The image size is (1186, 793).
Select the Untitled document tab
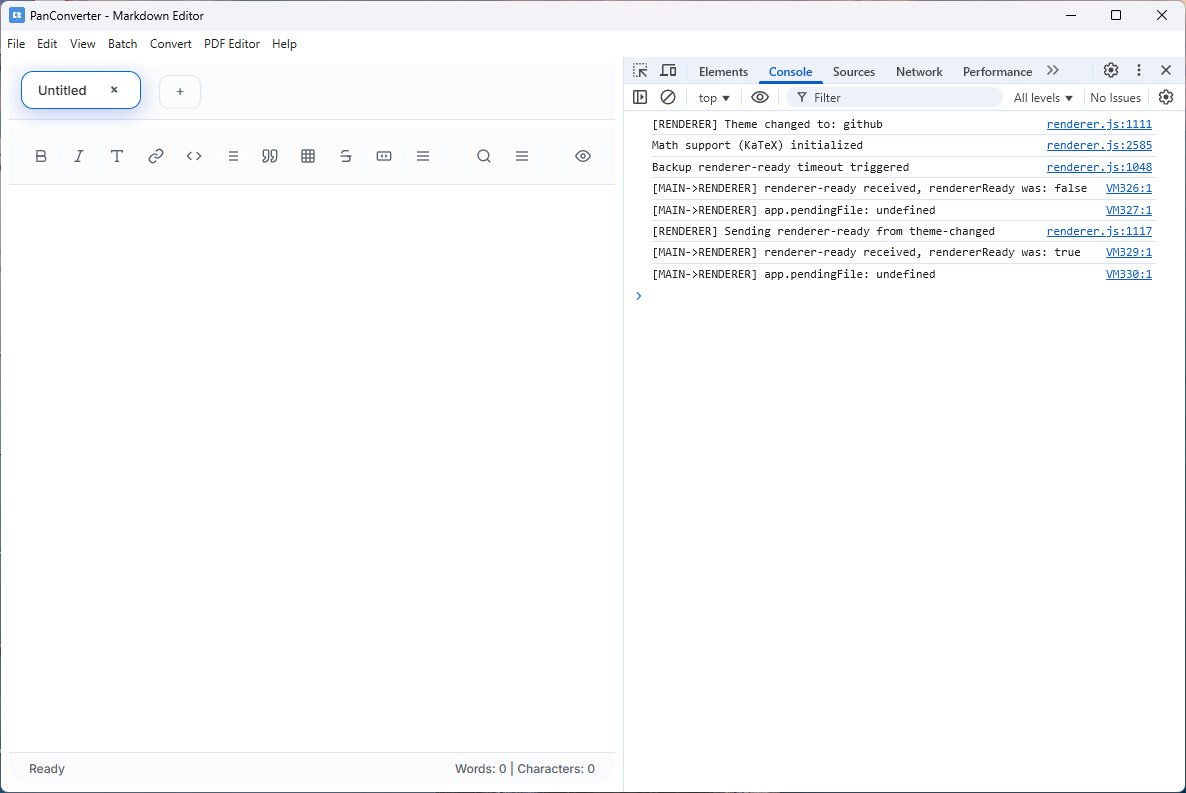[81, 90]
